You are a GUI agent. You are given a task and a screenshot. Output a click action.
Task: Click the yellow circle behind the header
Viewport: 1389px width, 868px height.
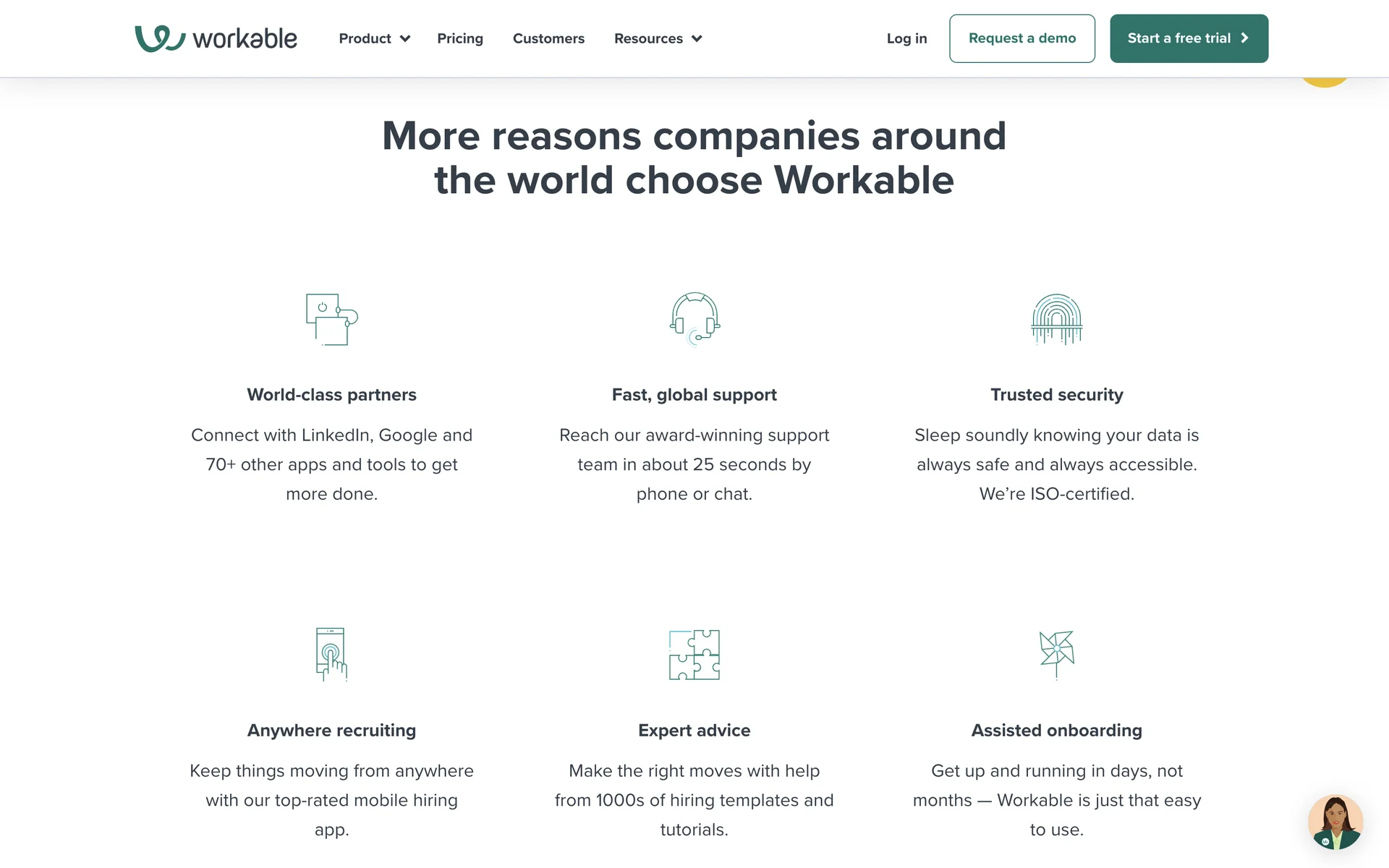click(x=1325, y=82)
